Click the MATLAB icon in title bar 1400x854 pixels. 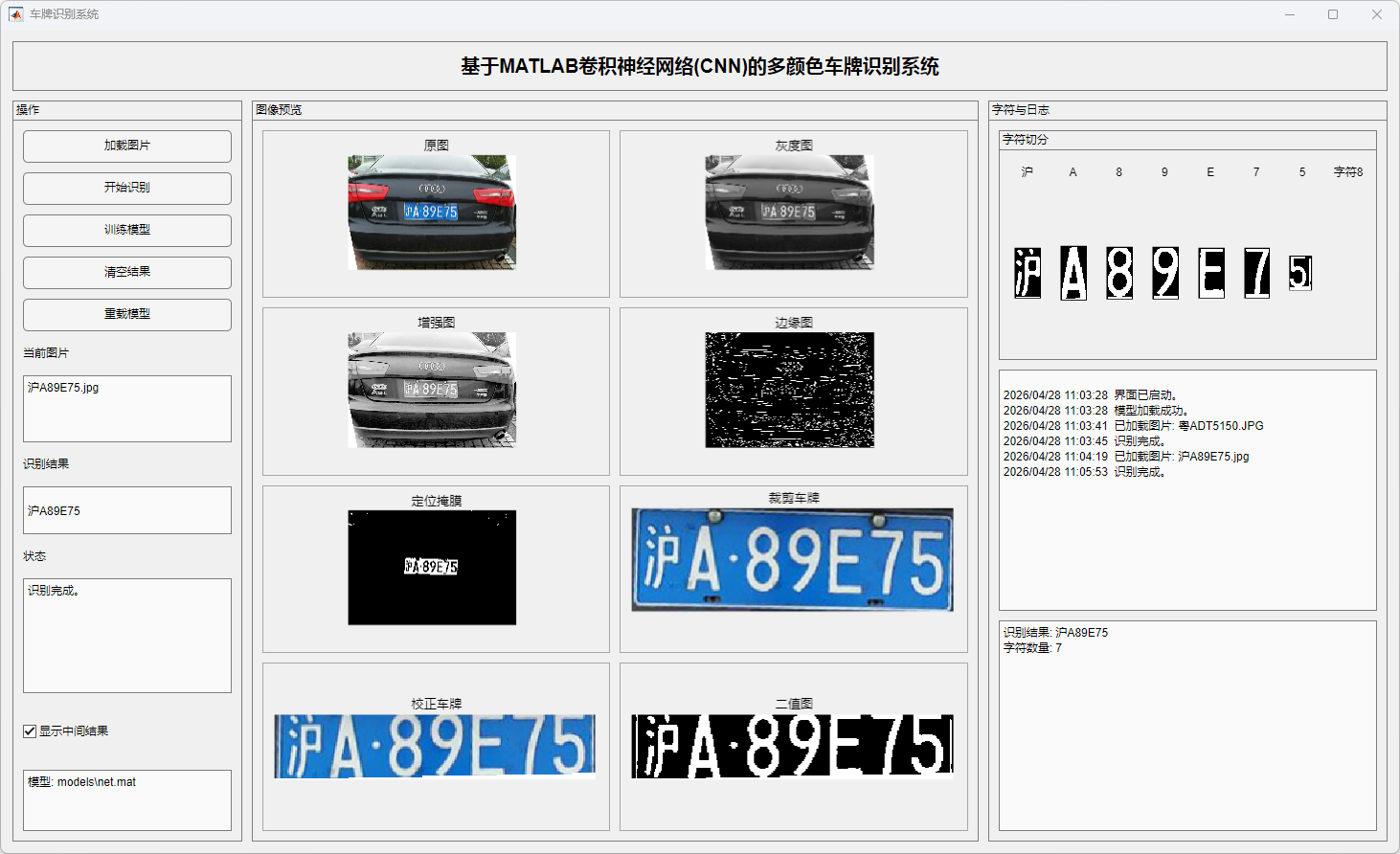coord(15,14)
